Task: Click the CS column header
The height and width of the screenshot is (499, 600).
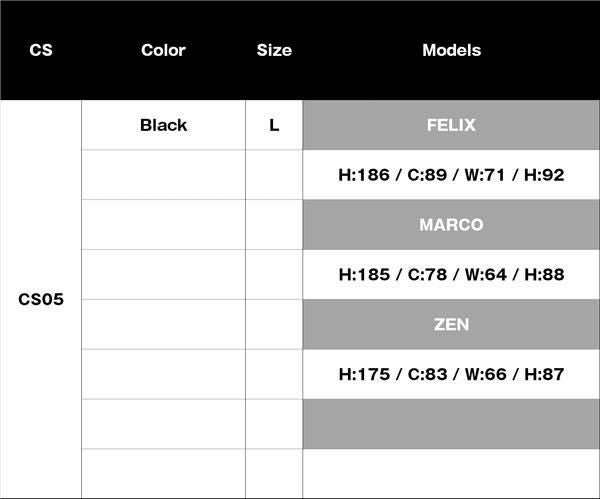Action: pos(41,50)
